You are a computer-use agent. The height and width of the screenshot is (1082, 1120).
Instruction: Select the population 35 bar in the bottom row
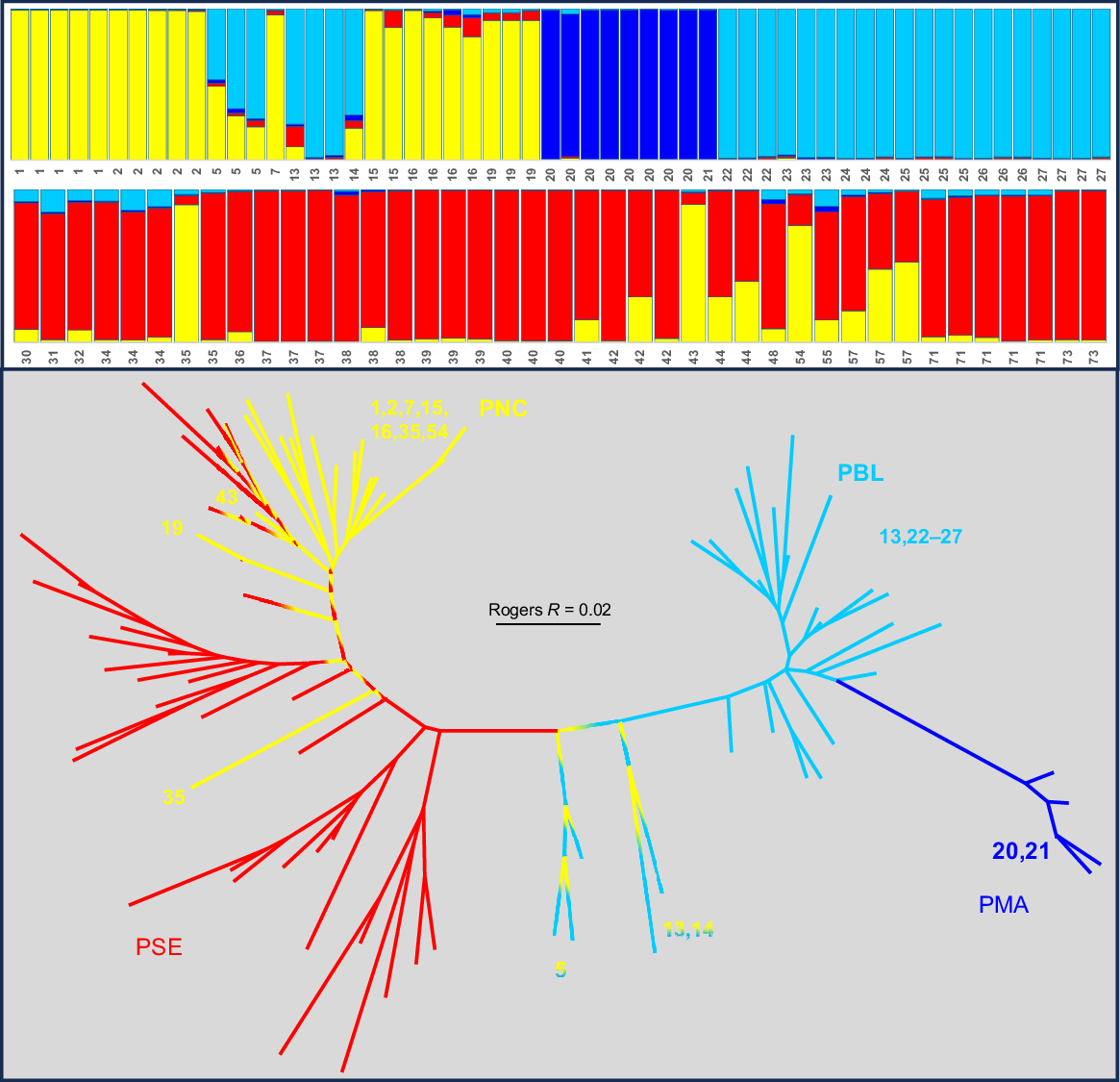187,269
